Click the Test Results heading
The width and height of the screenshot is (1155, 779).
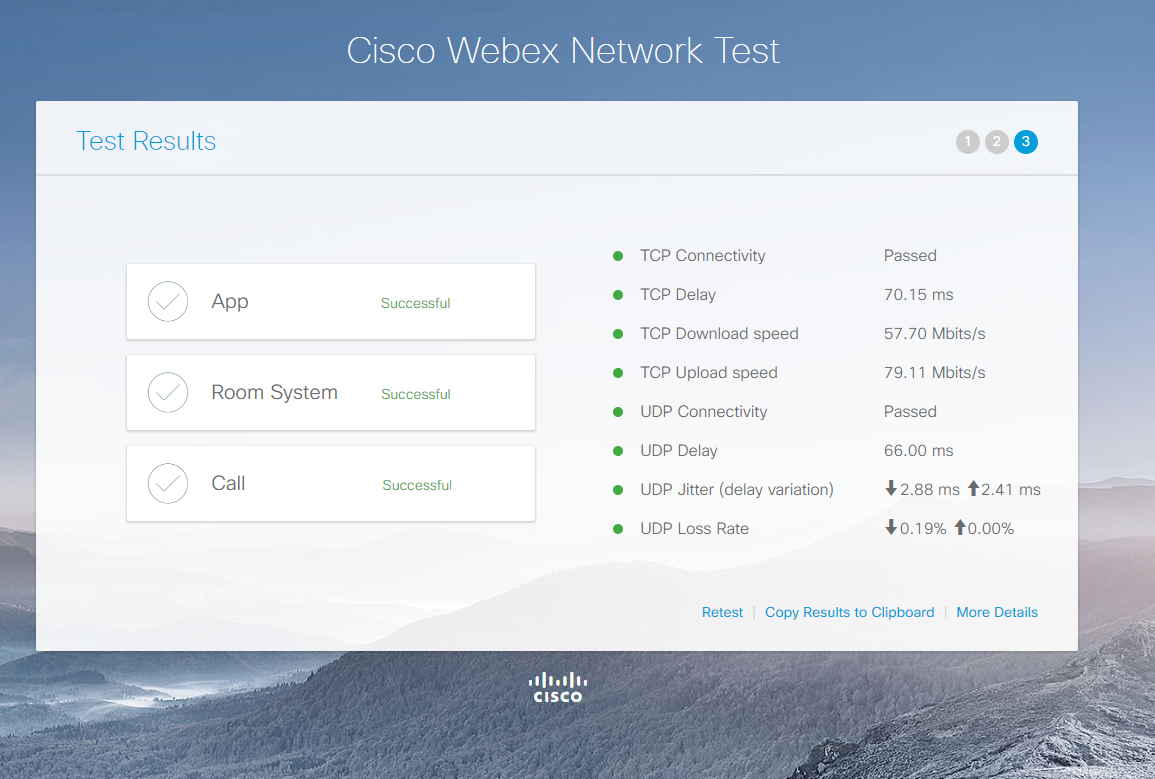click(x=146, y=141)
